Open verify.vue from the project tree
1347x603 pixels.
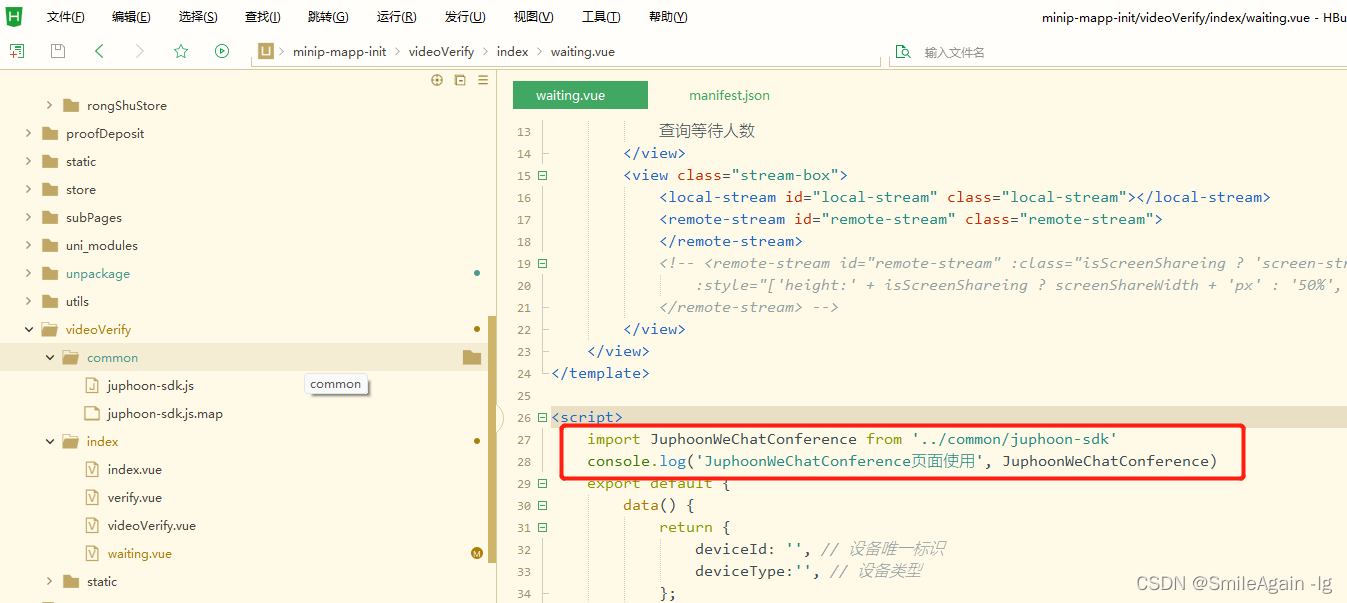pyautogui.click(x=133, y=497)
